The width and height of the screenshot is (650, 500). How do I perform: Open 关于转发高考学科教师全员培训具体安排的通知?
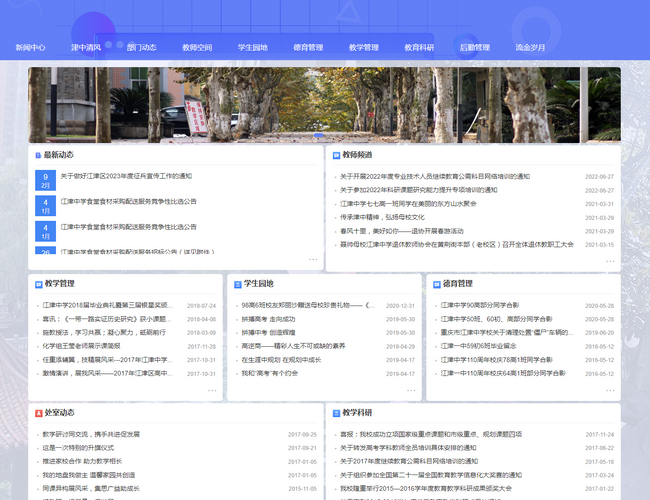tap(408, 448)
